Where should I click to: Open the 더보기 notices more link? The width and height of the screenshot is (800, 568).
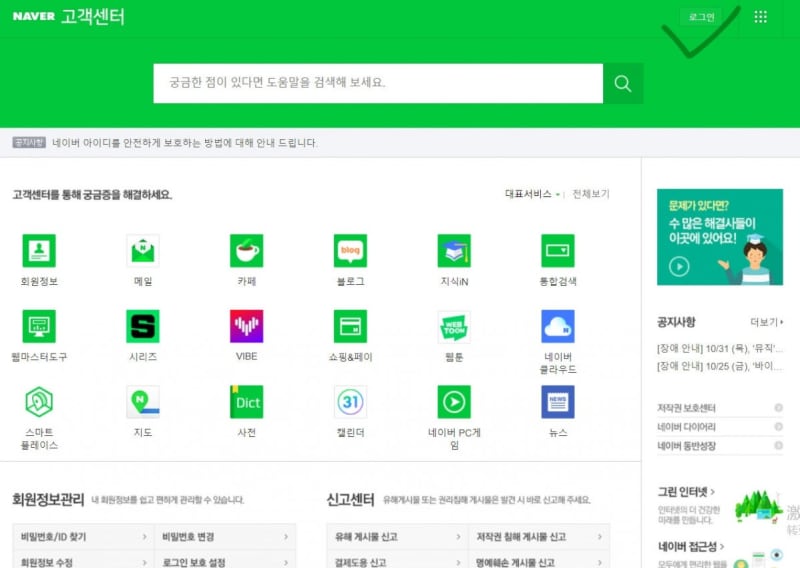pos(766,322)
